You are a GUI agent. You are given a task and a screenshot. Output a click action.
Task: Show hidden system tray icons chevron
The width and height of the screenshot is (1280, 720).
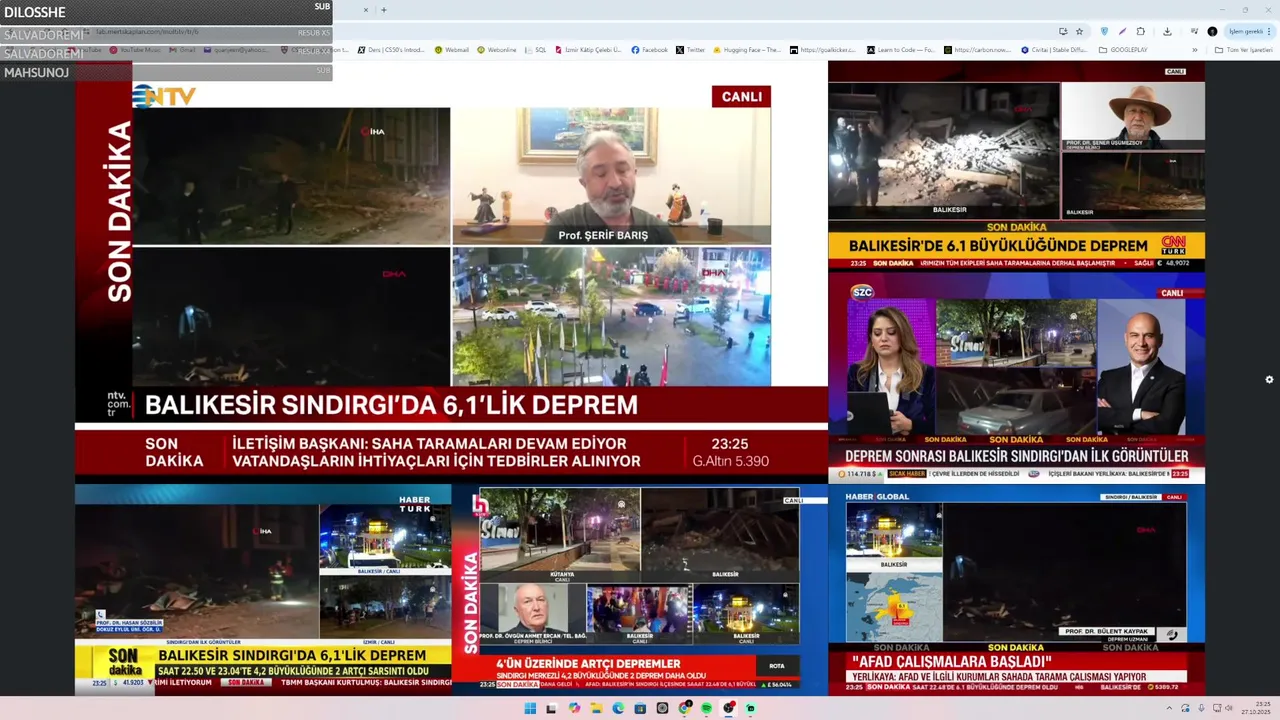(x=1169, y=708)
